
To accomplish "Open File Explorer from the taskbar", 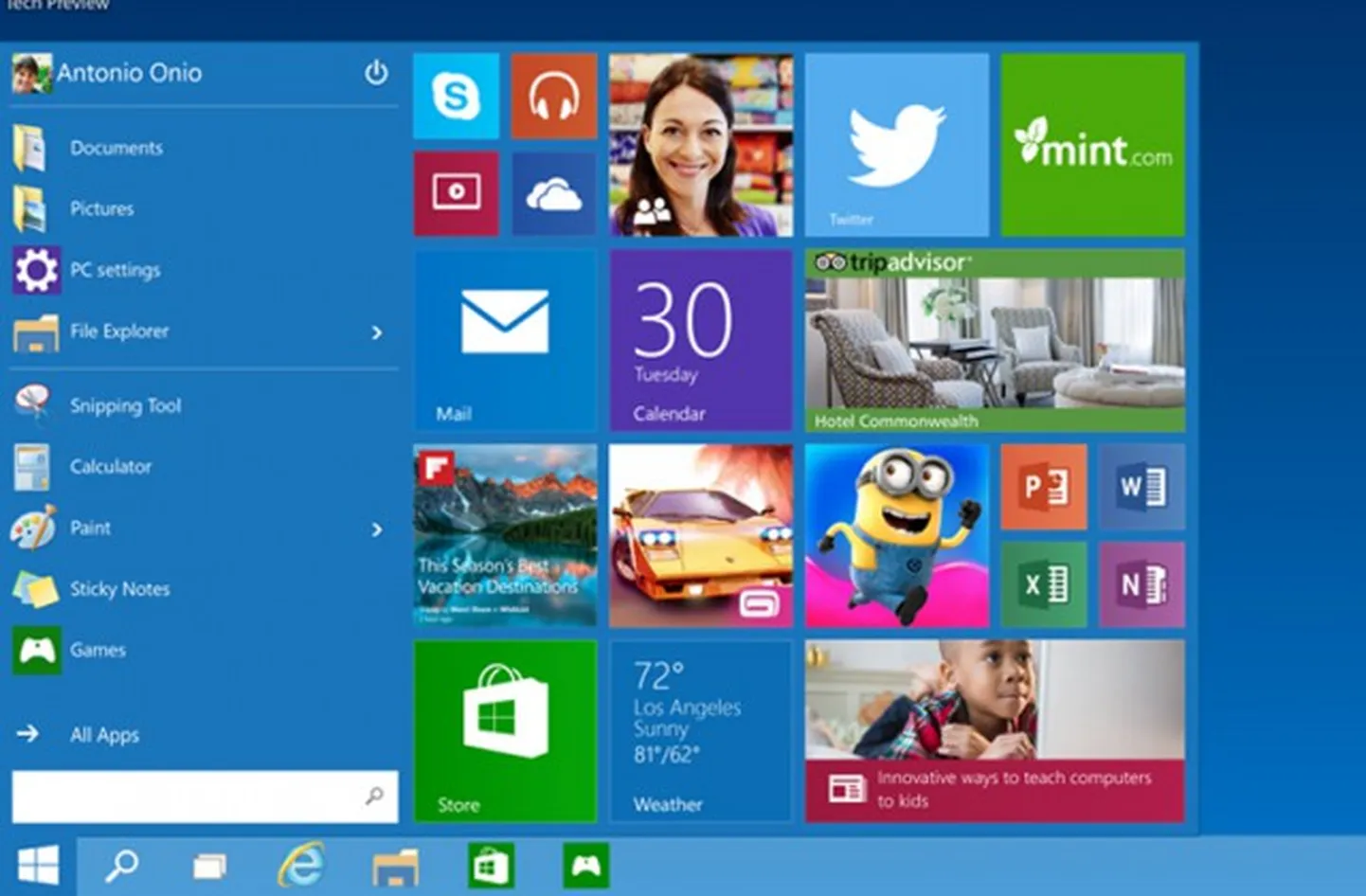I will click(395, 867).
